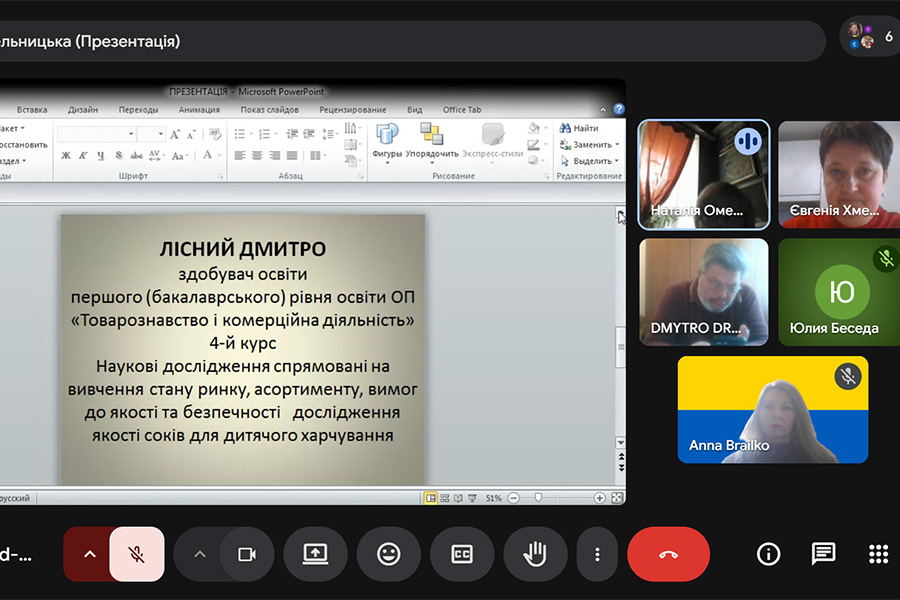Click Заменить (Replace) in the ribbon
The height and width of the screenshot is (600, 900).
(586, 144)
